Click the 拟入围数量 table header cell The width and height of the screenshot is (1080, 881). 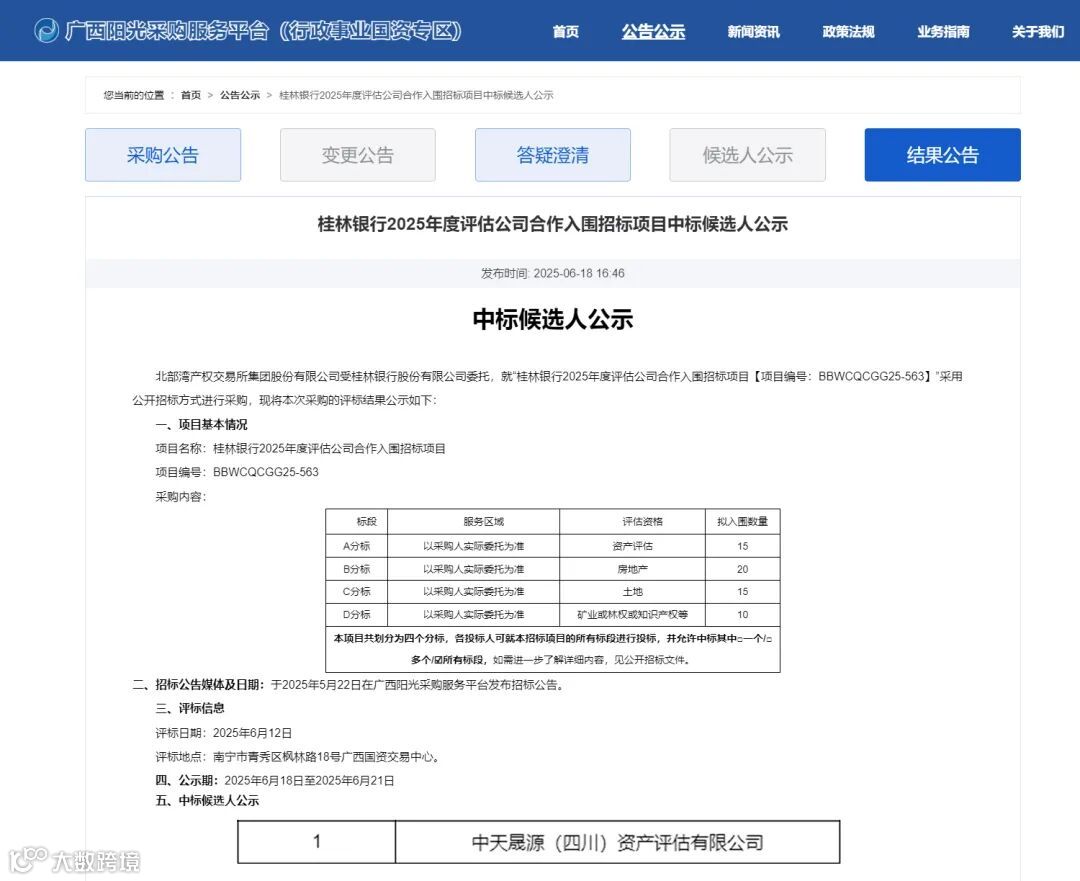[742, 521]
